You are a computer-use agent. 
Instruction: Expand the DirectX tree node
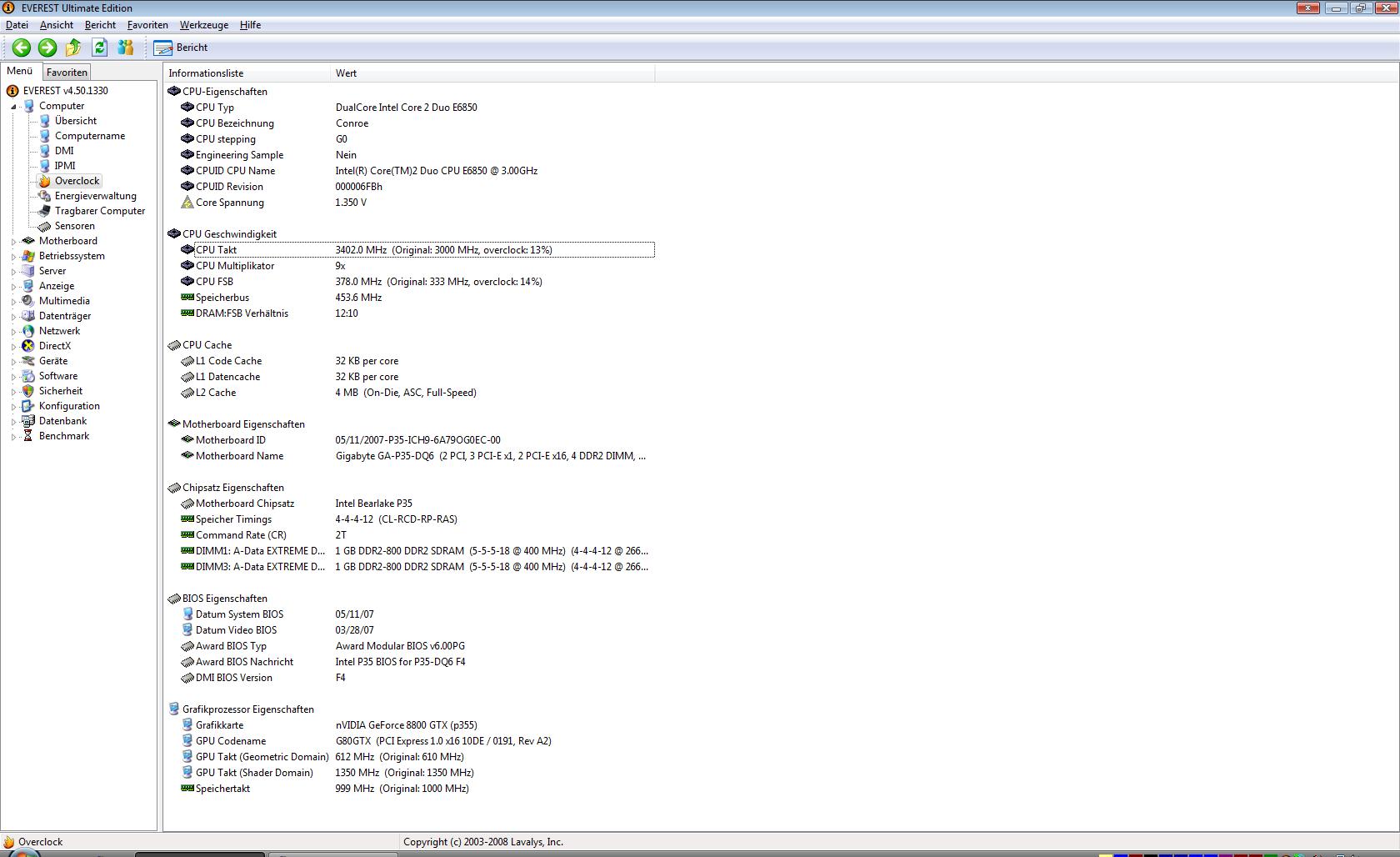click(13, 347)
